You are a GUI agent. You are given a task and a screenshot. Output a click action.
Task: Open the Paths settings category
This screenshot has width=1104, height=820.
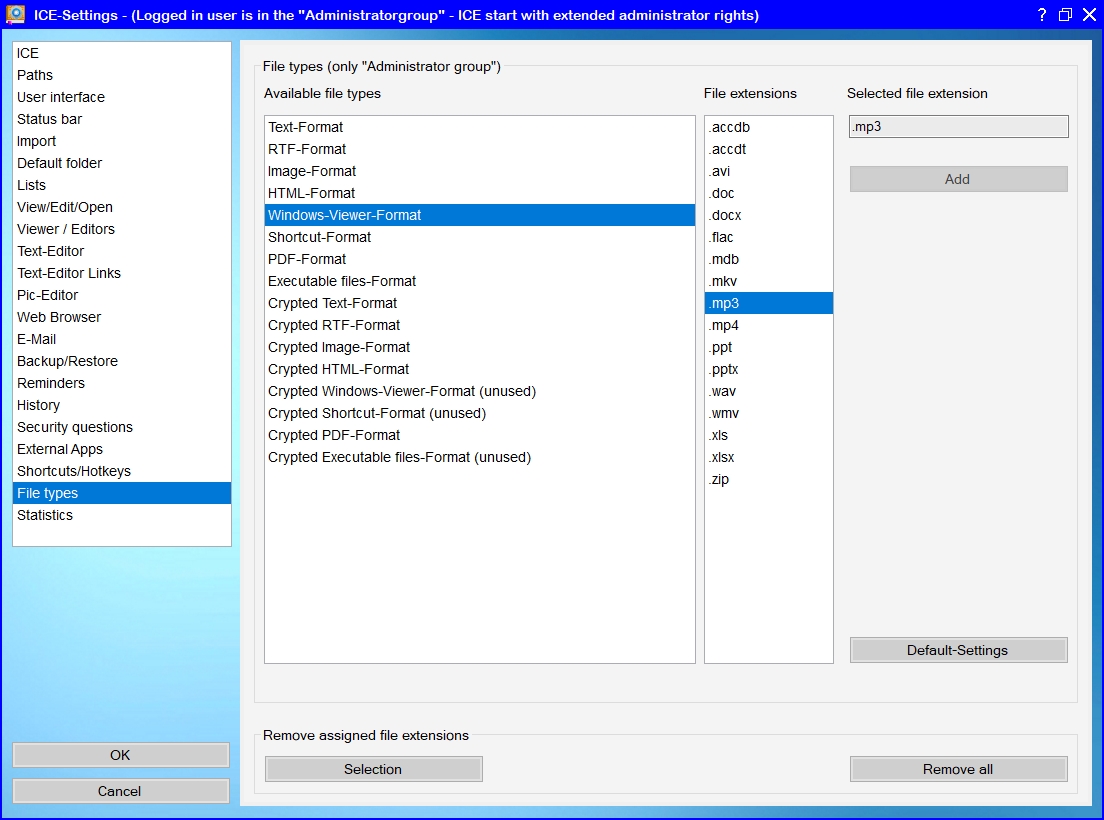(x=35, y=75)
